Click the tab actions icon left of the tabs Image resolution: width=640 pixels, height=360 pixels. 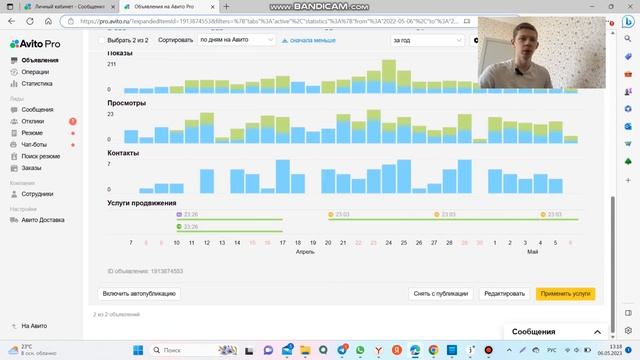(10, 7)
